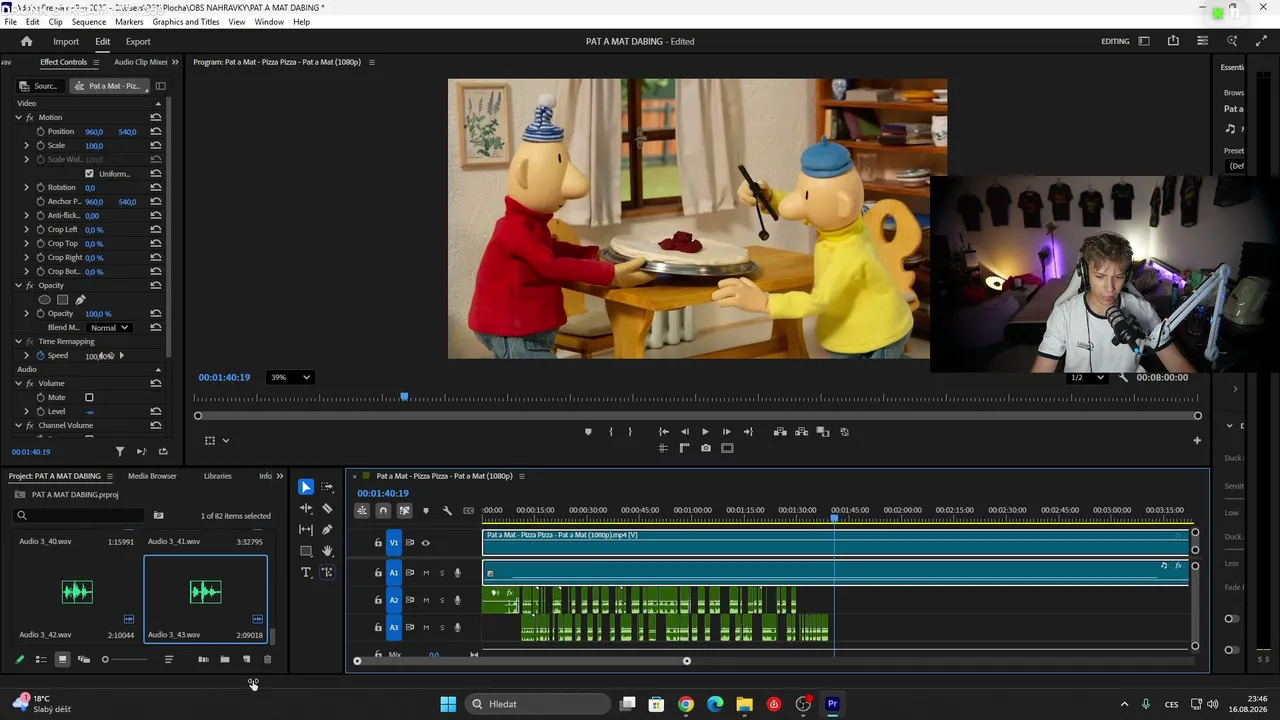Click the Extract button

(x=802, y=432)
